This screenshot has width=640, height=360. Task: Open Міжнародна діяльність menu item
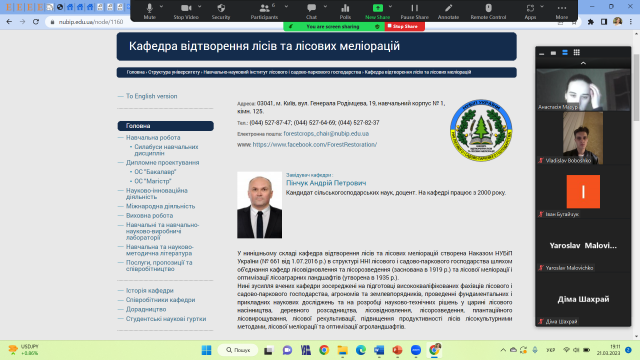point(160,206)
